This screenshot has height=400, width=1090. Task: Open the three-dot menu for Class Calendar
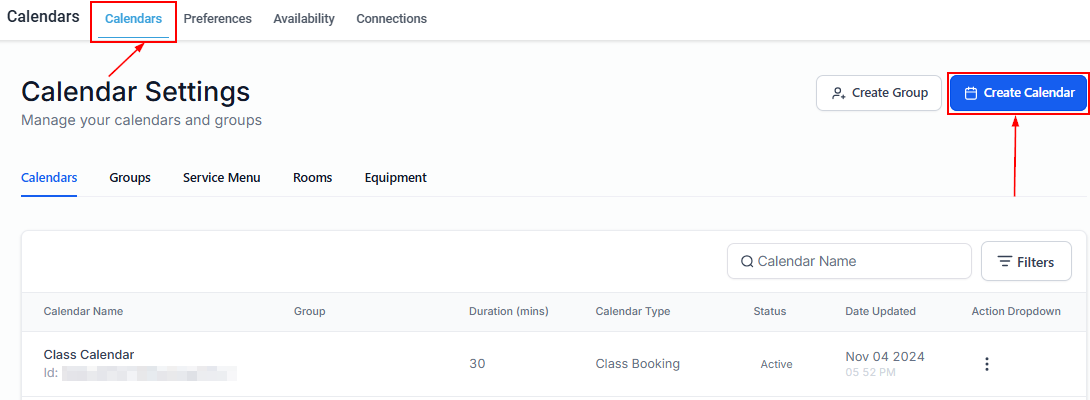click(986, 364)
